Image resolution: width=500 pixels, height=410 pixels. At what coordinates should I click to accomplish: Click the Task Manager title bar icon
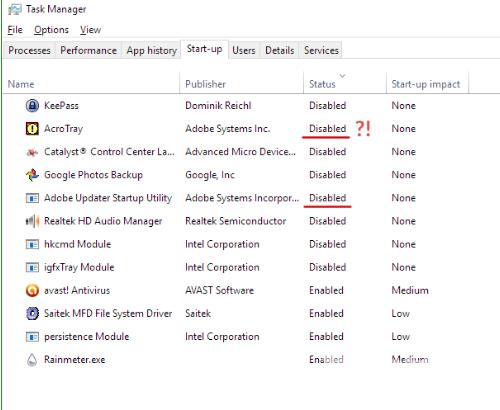15,9
